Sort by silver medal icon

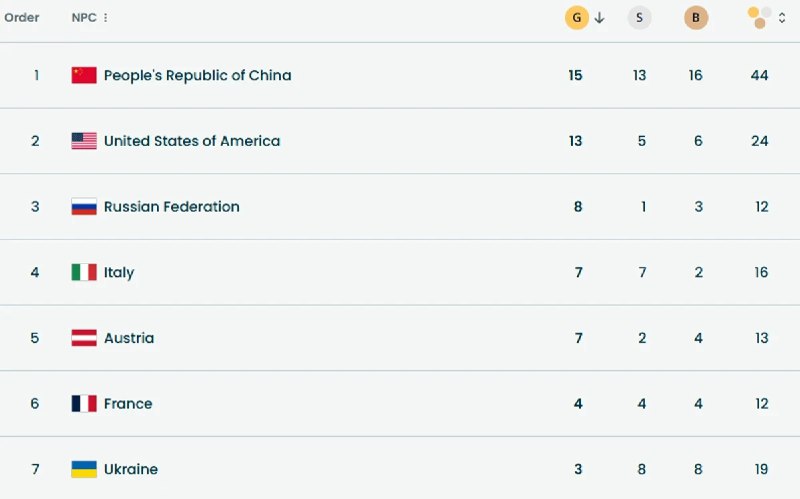[x=640, y=17]
